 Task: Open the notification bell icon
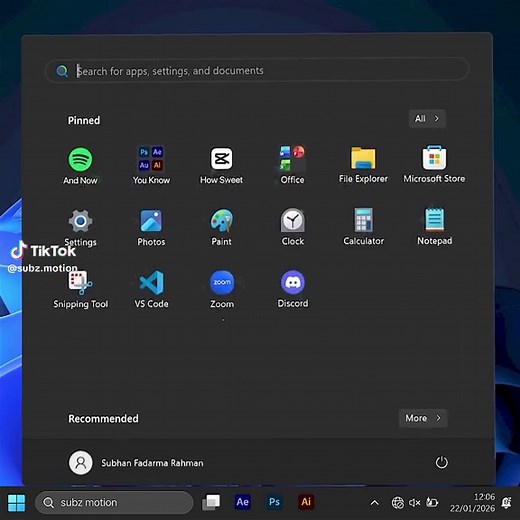click(x=507, y=502)
